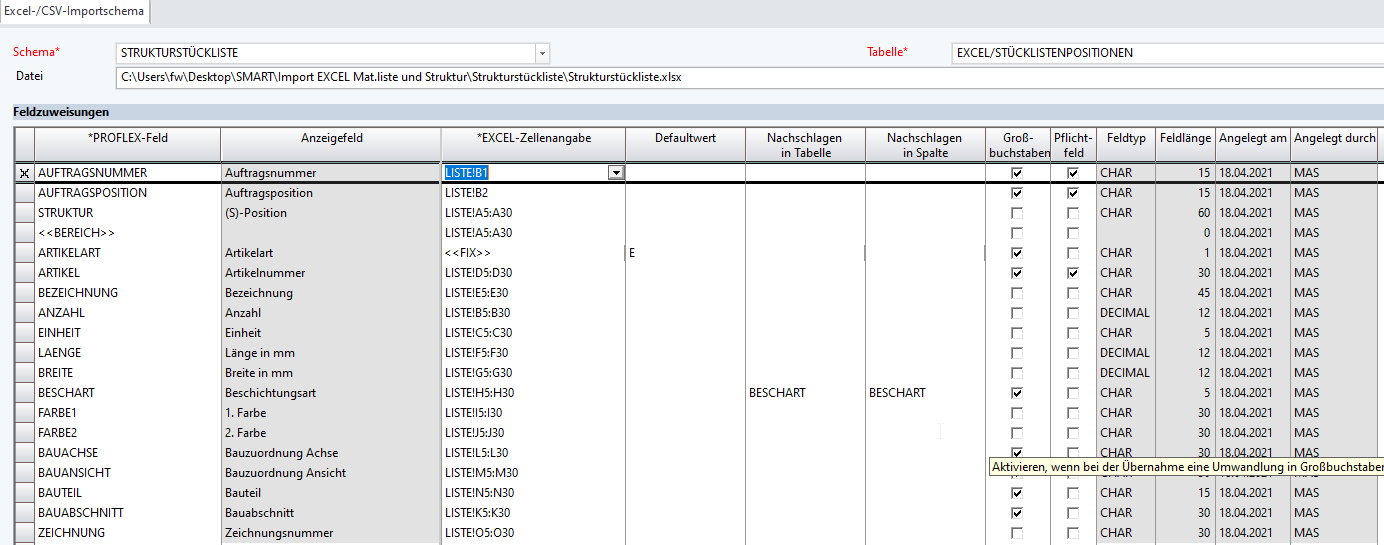Select the ZEICHNUNG field row
The image size is (1384, 545).
click(128, 533)
